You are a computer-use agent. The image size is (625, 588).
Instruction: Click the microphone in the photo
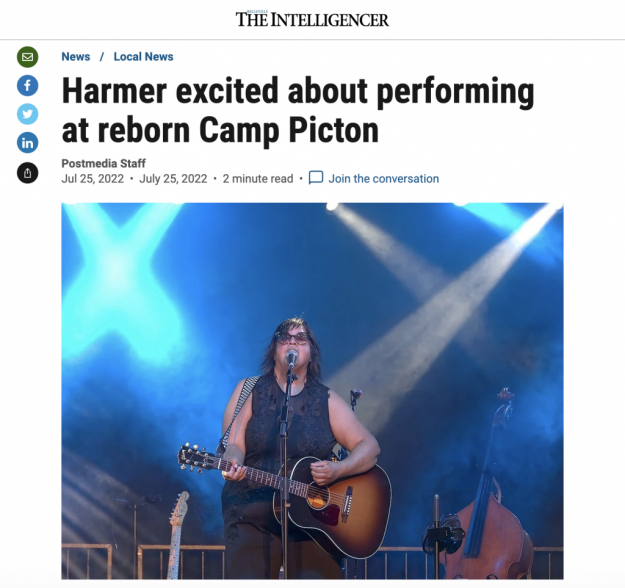(292, 358)
